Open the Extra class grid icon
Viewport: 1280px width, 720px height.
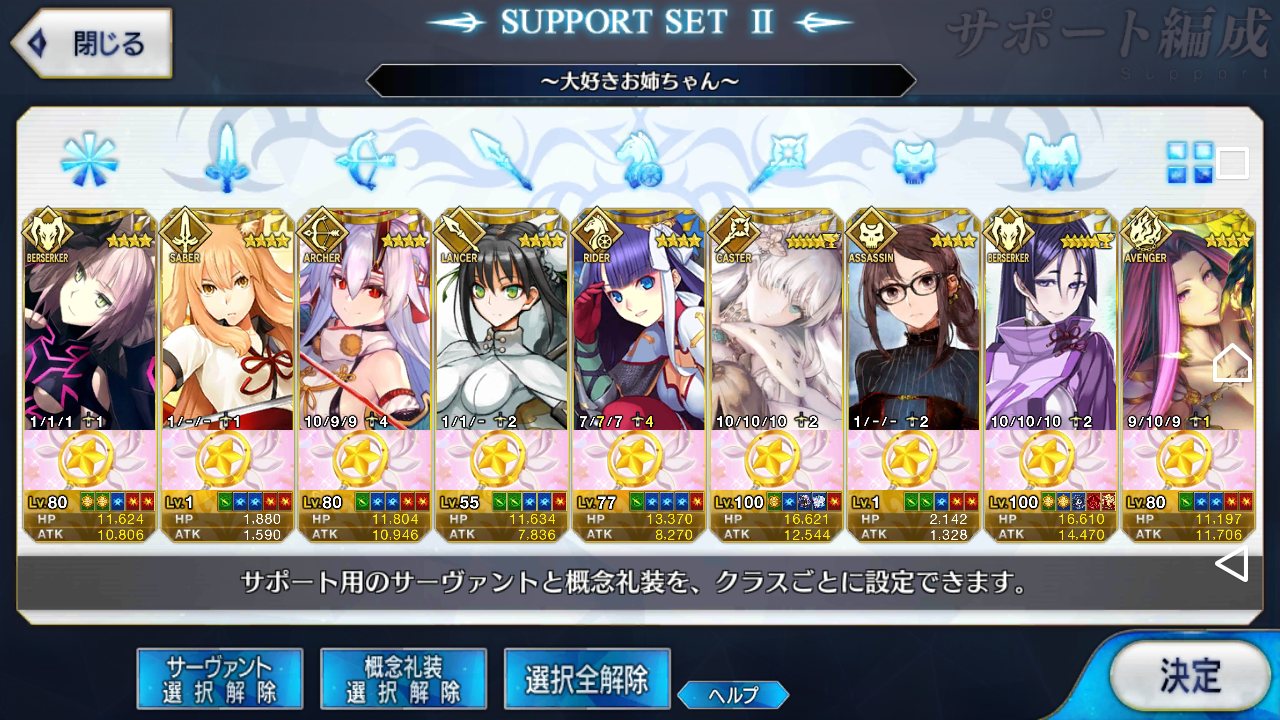[1190, 162]
